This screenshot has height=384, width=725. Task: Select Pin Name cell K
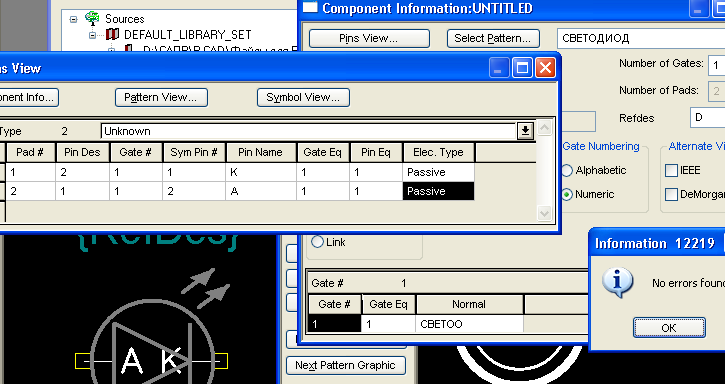coord(261,173)
